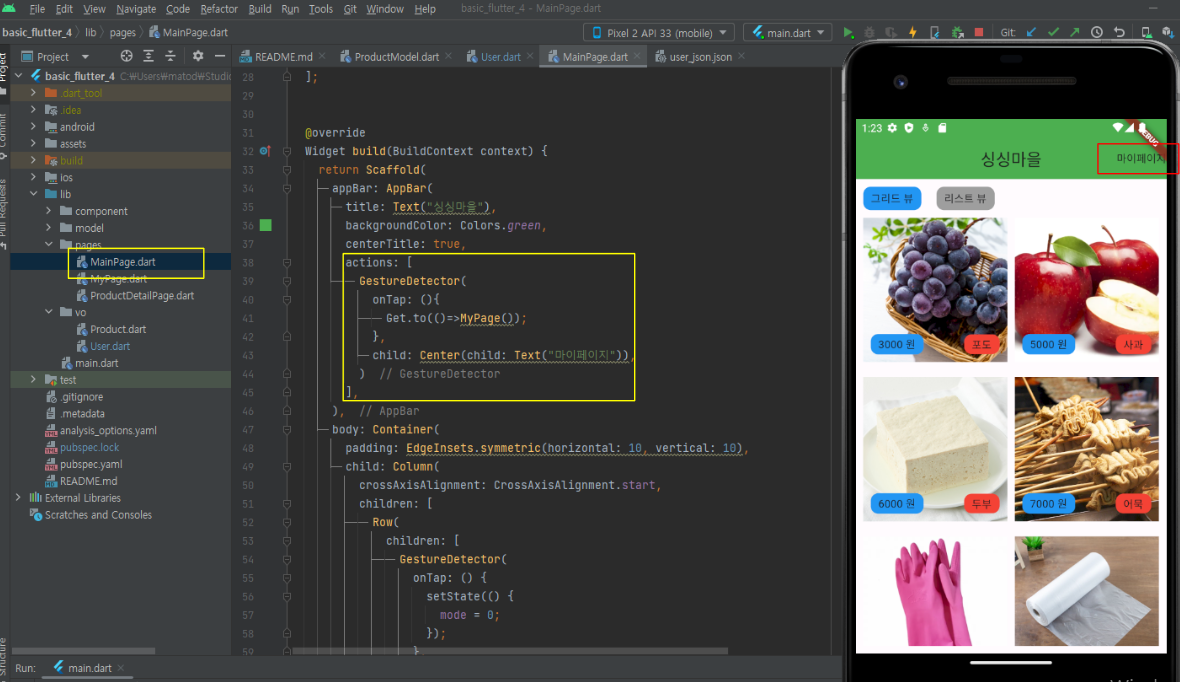This screenshot has width=1180, height=682.
Task: Open the Build menu
Action: click(x=260, y=9)
